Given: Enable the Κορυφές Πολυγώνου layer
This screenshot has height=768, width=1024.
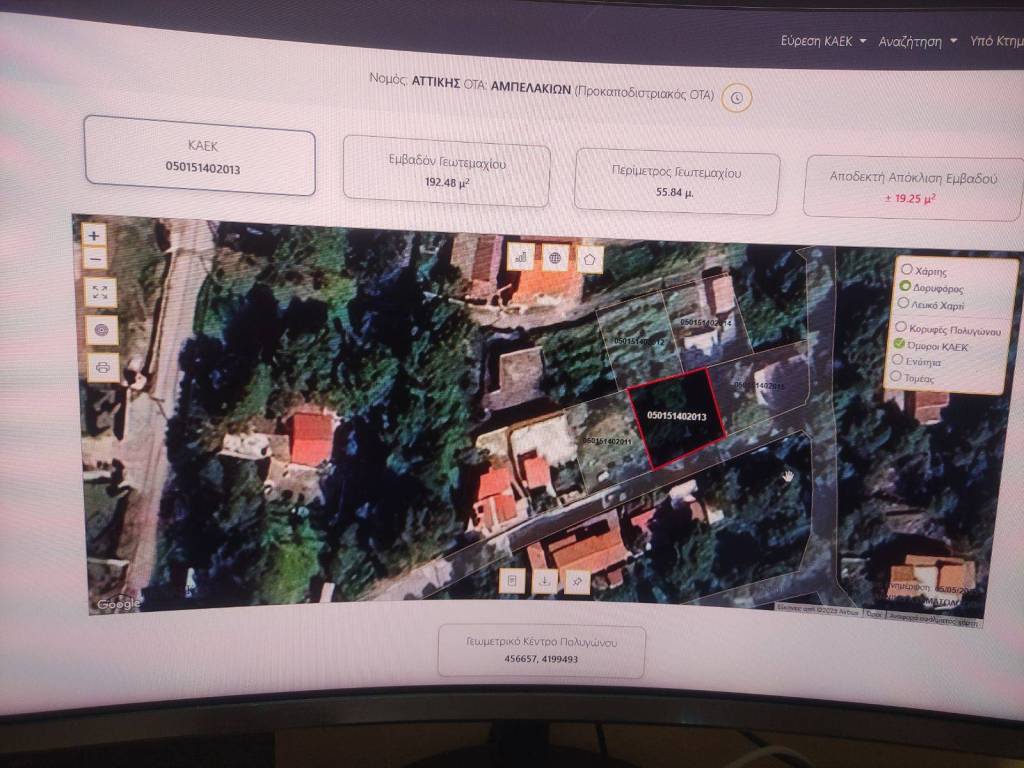Looking at the screenshot, I should click(x=901, y=327).
